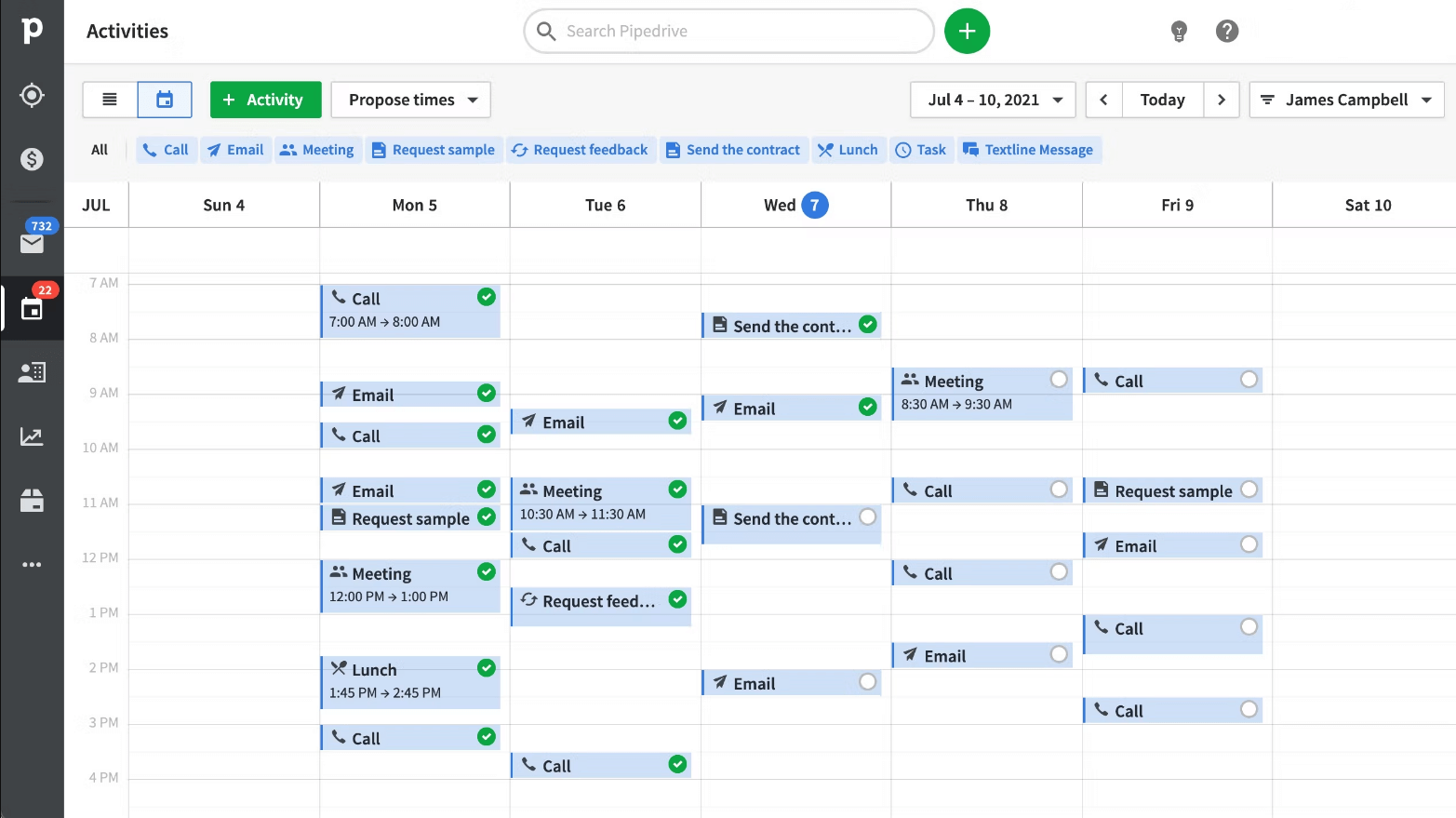
Task: Go to next week arrow
Action: (1222, 100)
